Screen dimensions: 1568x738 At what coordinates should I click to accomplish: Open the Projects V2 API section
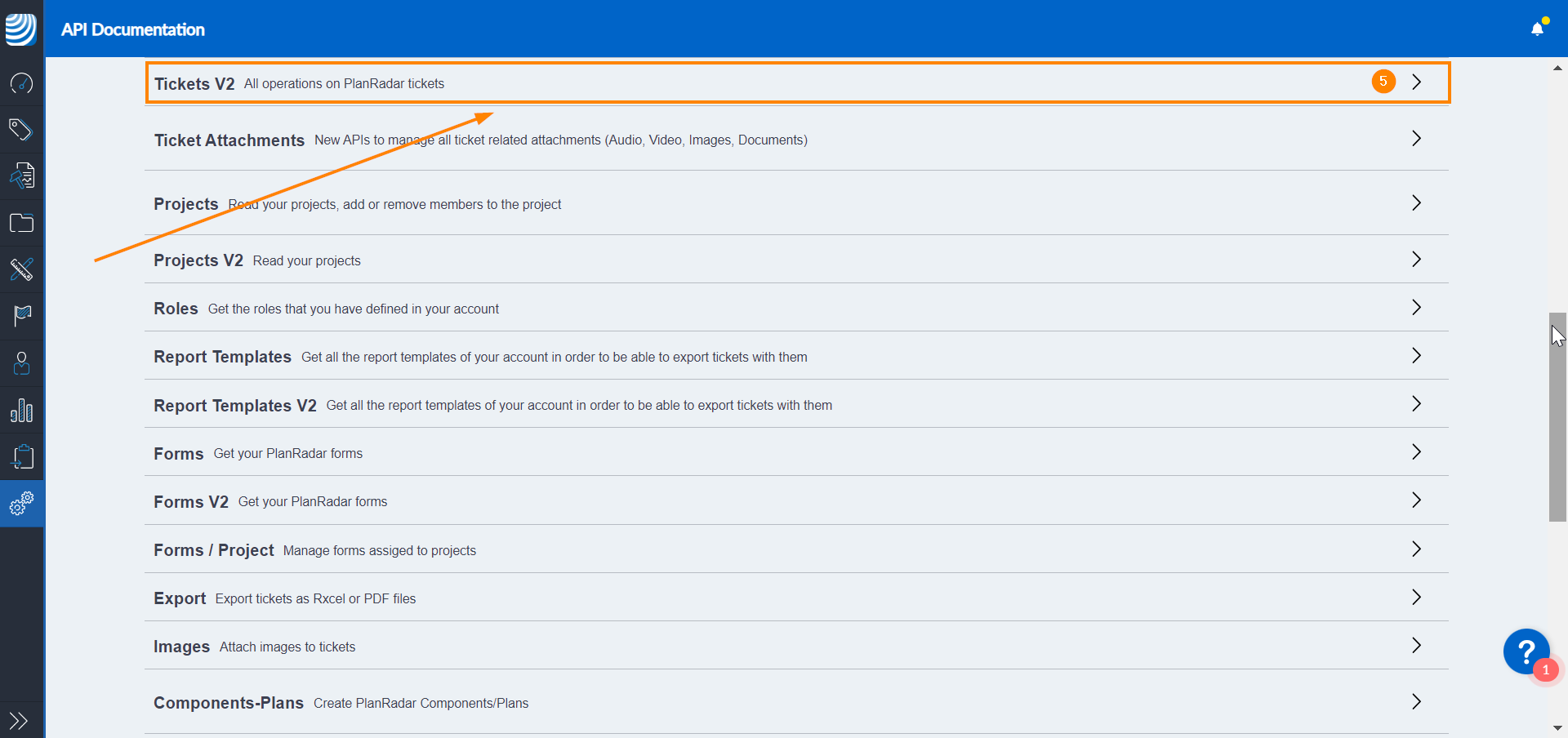(x=198, y=260)
